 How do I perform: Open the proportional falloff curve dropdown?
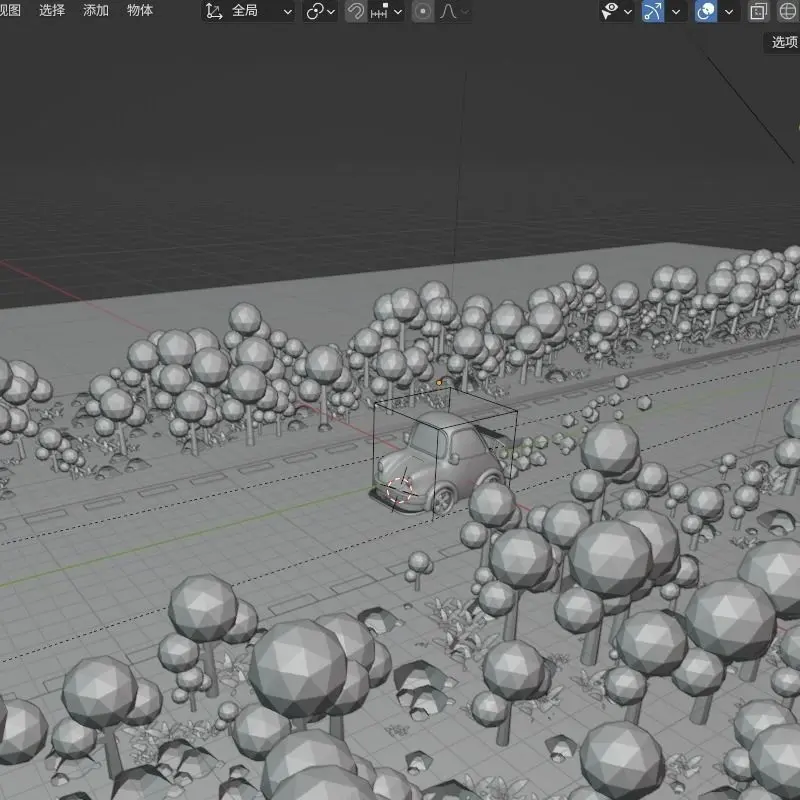[453, 11]
